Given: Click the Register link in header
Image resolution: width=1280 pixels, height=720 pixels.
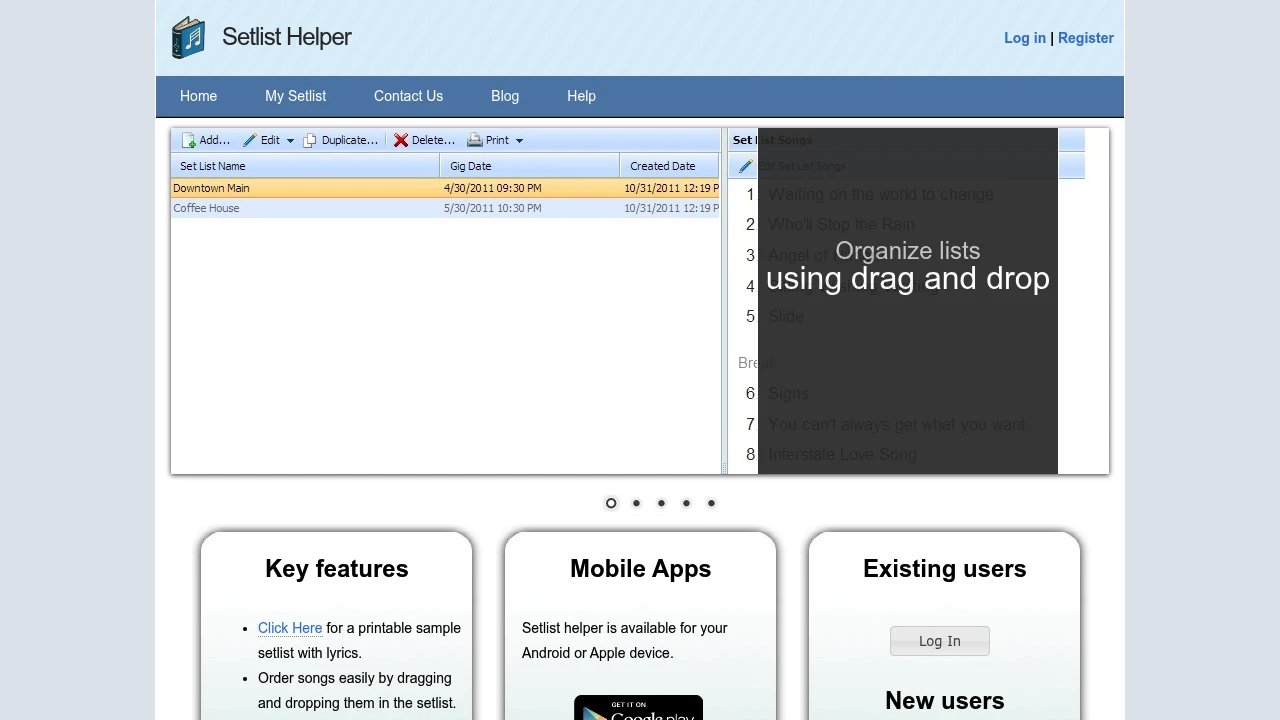Looking at the screenshot, I should point(1086,38).
